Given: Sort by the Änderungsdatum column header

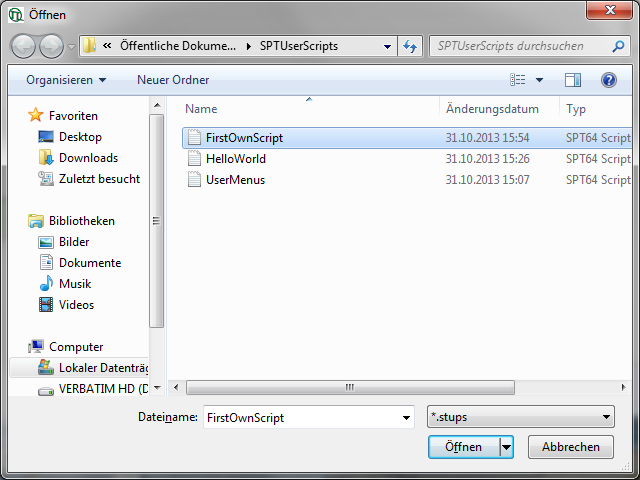Looking at the screenshot, I should pos(492,109).
